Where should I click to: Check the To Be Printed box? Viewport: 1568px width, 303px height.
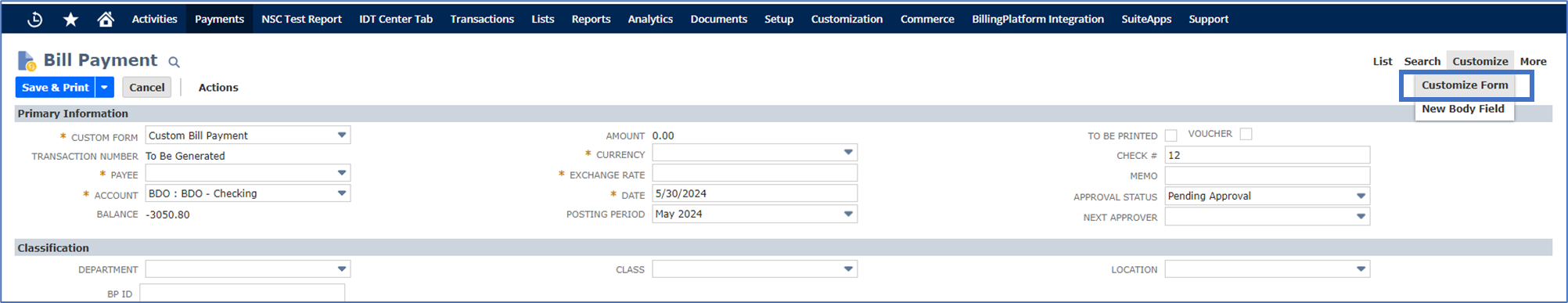point(1171,135)
